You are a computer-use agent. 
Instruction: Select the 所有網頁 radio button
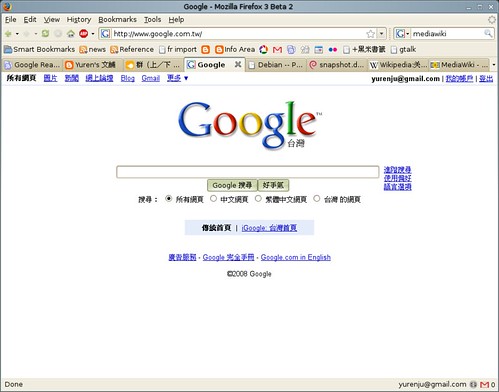point(169,199)
